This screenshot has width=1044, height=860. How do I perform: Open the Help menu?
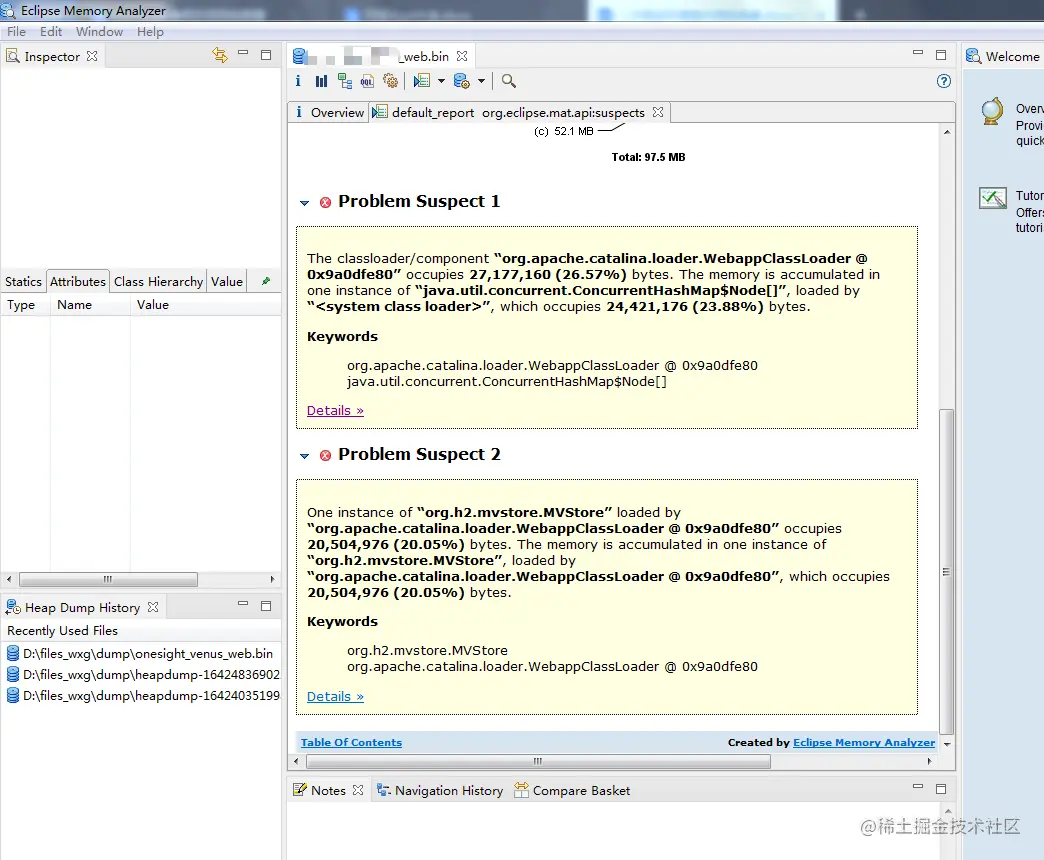pyautogui.click(x=150, y=31)
